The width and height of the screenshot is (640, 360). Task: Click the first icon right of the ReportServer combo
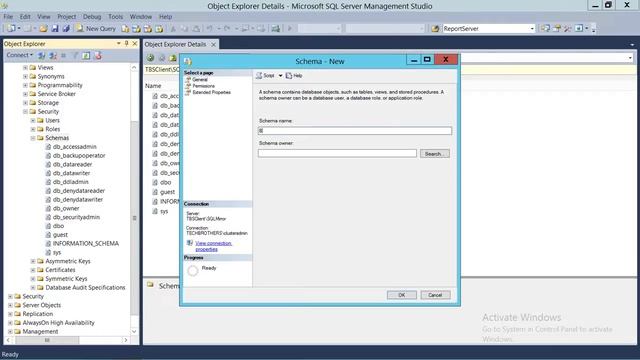click(545, 29)
